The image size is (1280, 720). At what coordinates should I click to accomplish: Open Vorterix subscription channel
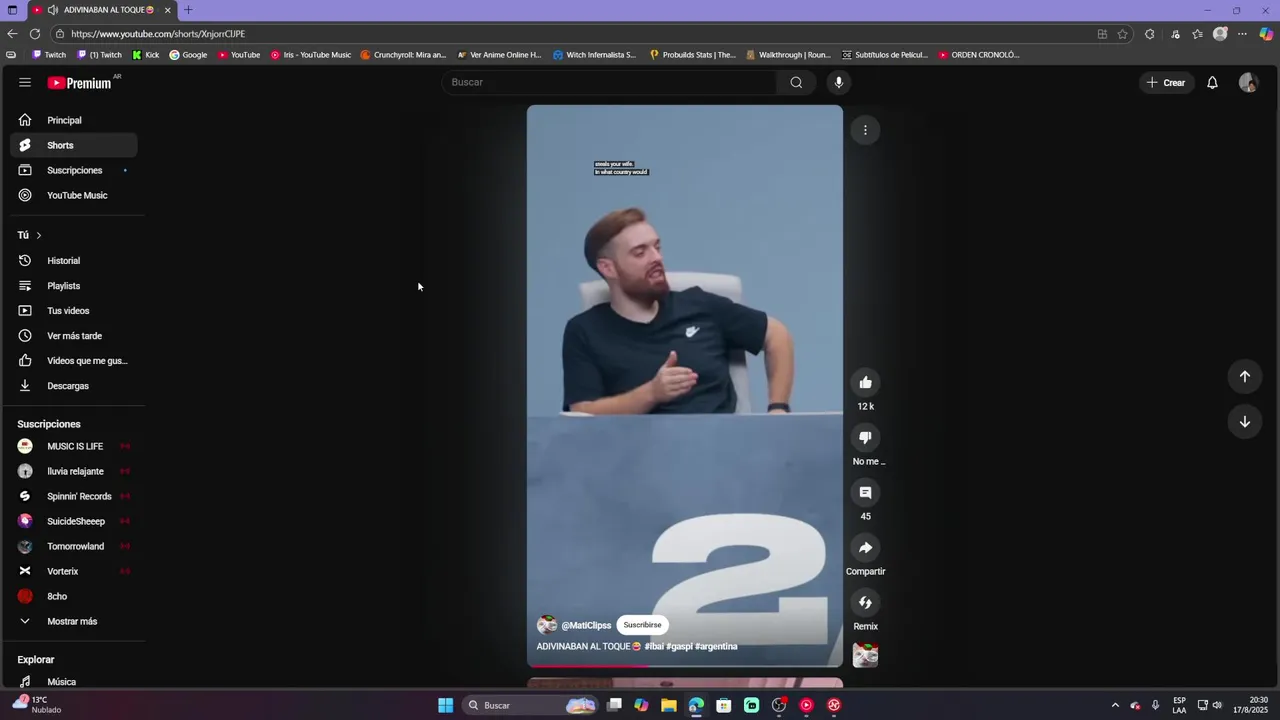pyautogui.click(x=74, y=571)
